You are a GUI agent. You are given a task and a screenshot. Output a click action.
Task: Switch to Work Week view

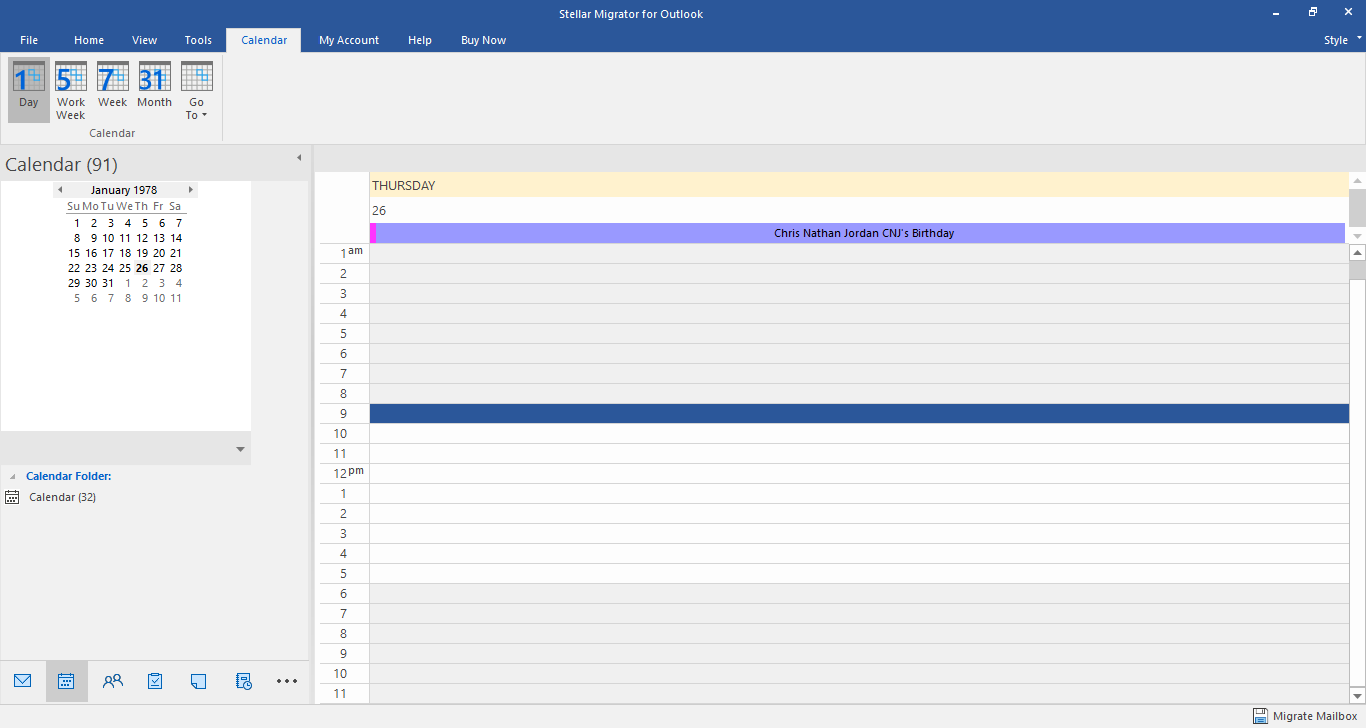71,90
